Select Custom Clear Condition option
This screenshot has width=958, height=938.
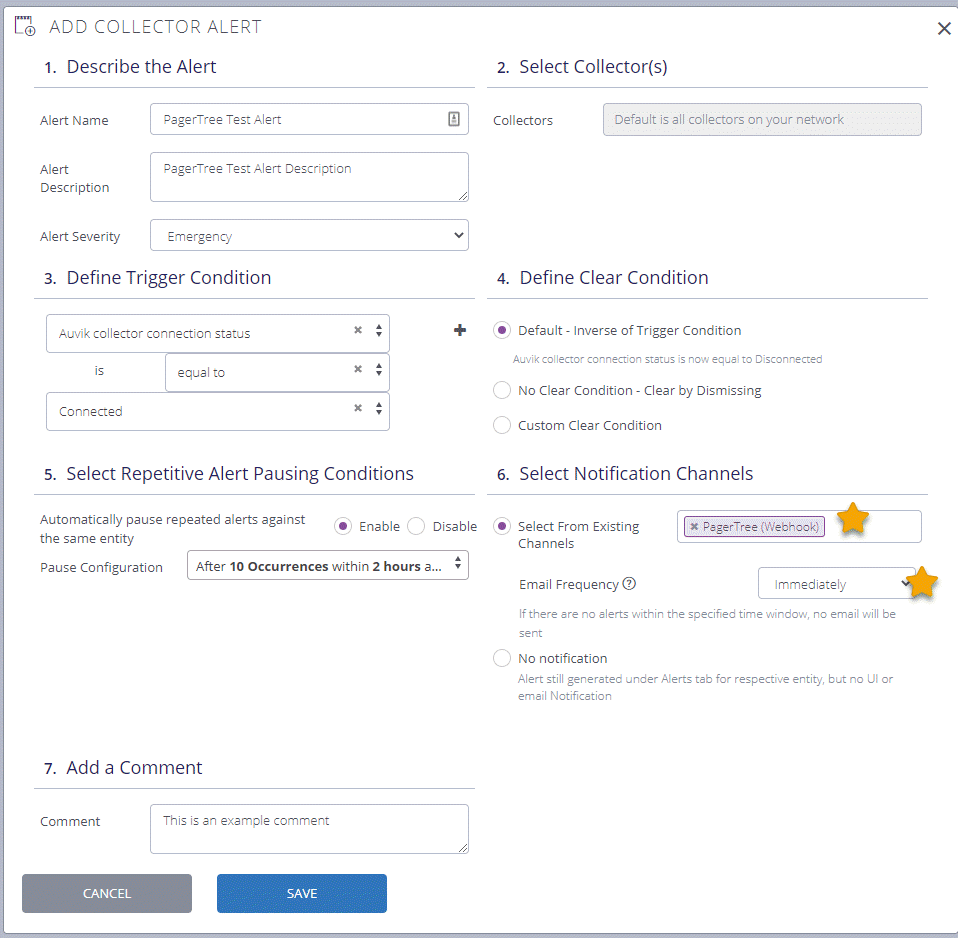tap(502, 425)
